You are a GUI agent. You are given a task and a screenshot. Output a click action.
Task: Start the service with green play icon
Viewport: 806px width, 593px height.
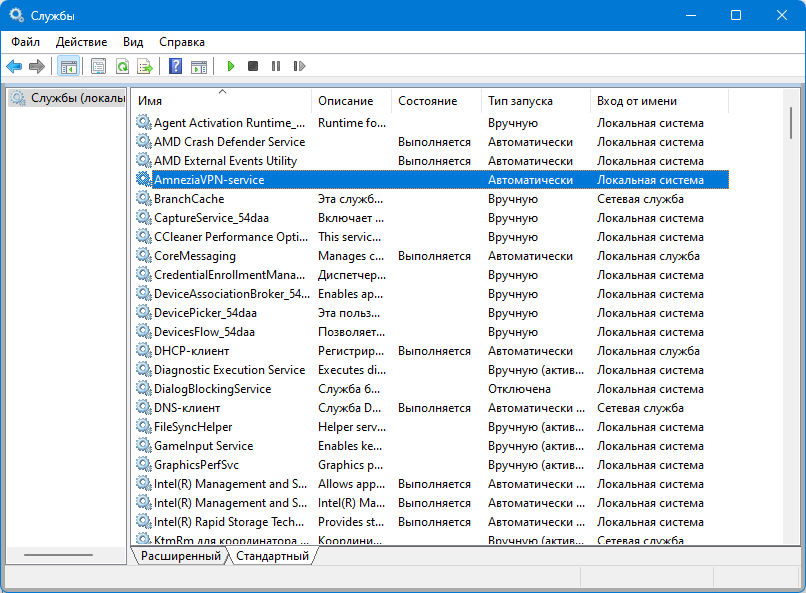230,66
